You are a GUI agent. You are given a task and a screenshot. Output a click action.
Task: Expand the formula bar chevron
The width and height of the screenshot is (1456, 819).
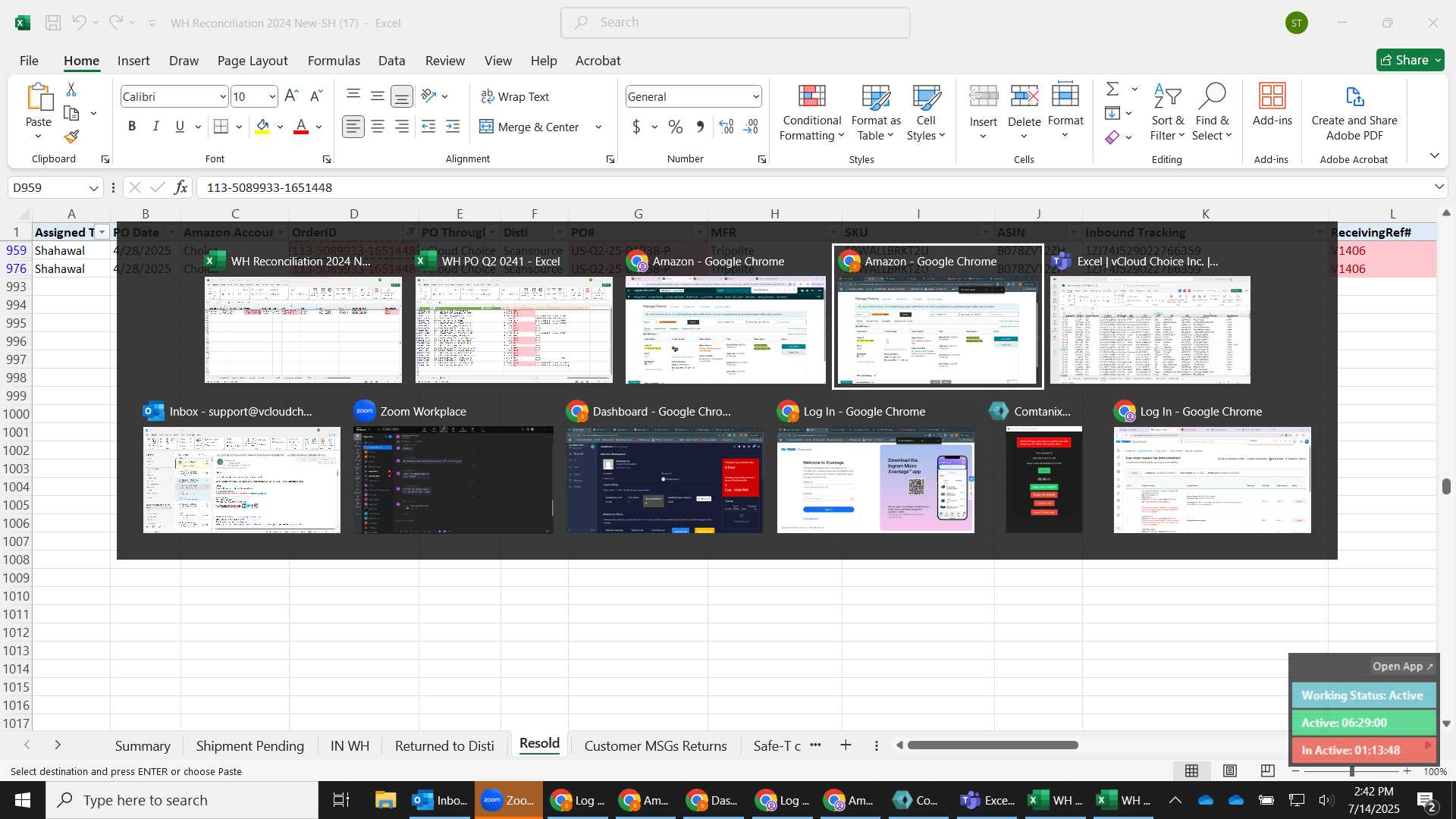[1439, 187]
